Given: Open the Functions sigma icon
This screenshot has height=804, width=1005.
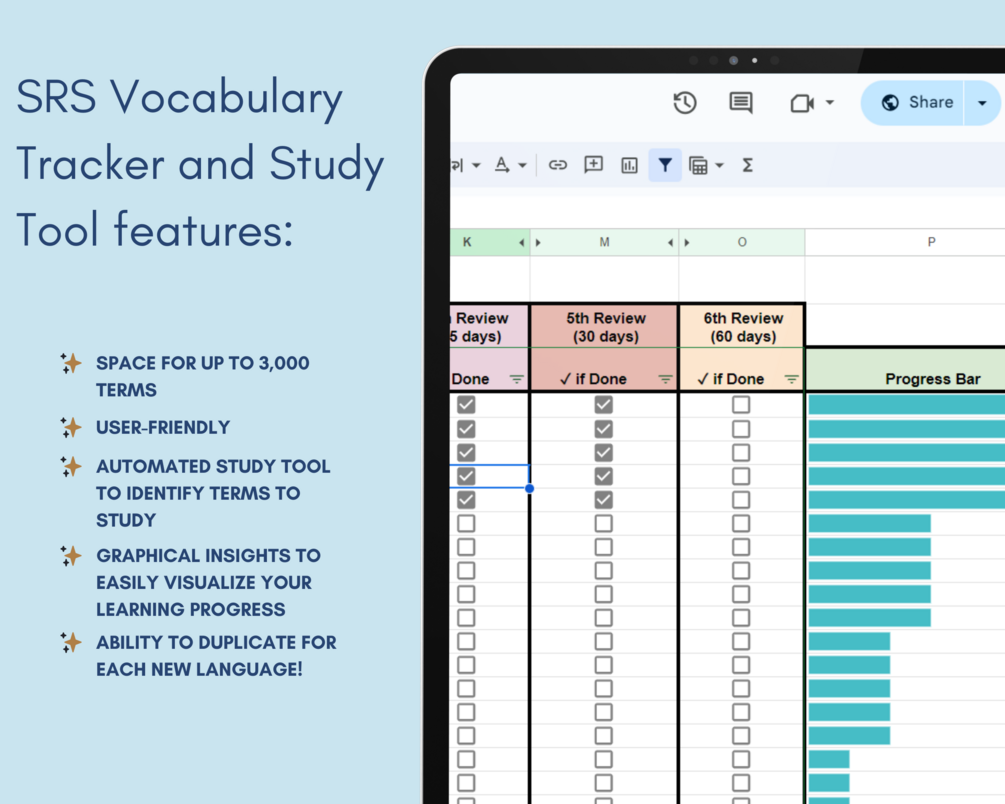Looking at the screenshot, I should pyautogui.click(x=747, y=165).
